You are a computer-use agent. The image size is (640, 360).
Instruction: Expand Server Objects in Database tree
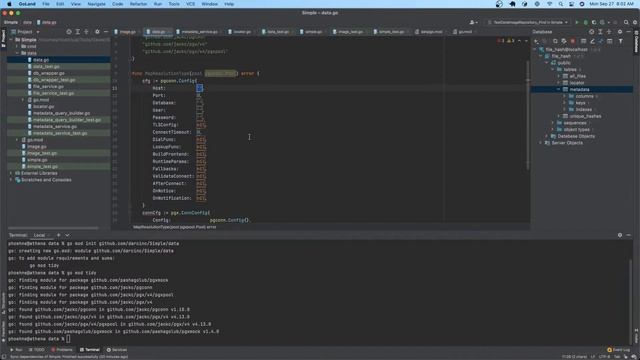[x=541, y=143]
